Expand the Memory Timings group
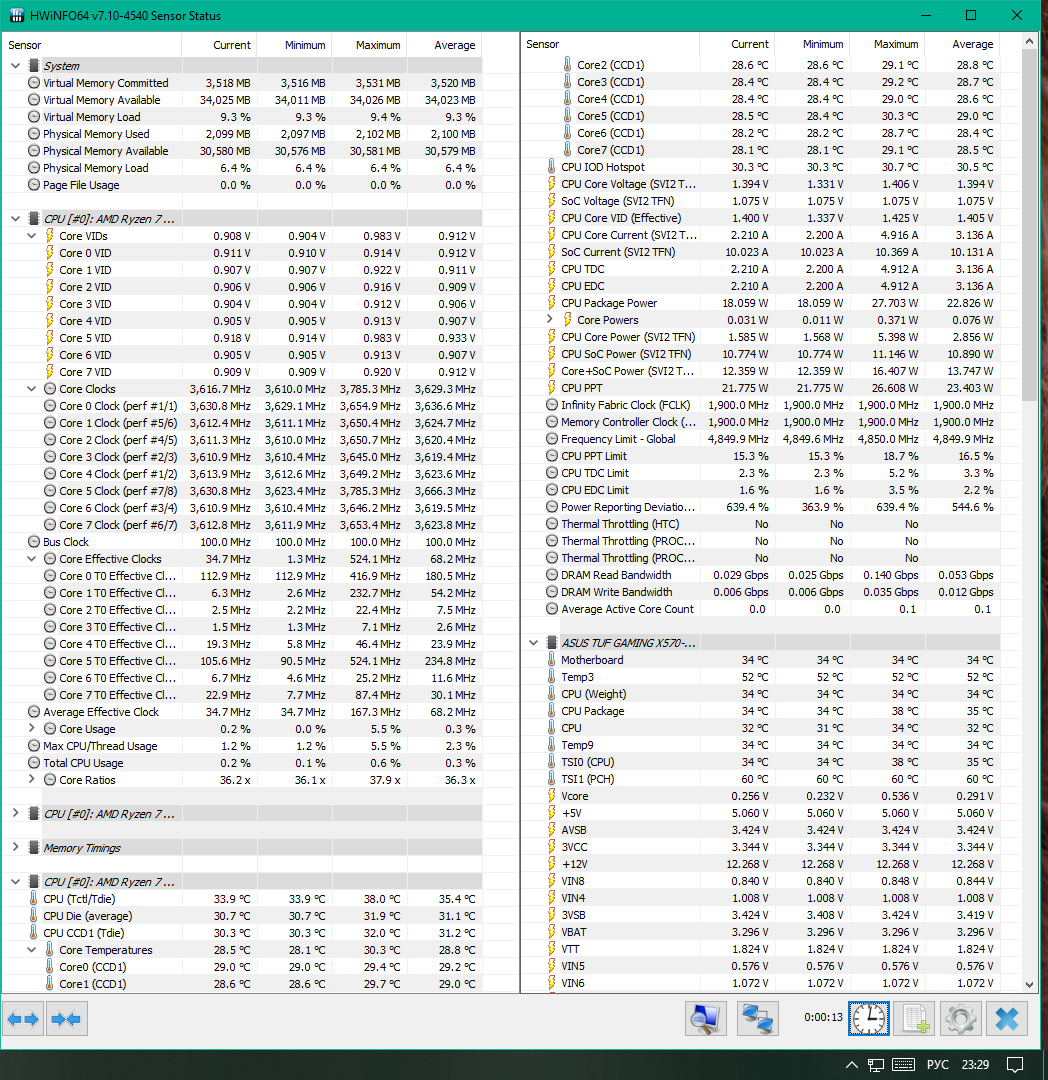This screenshot has width=1048, height=1080. tap(15, 847)
